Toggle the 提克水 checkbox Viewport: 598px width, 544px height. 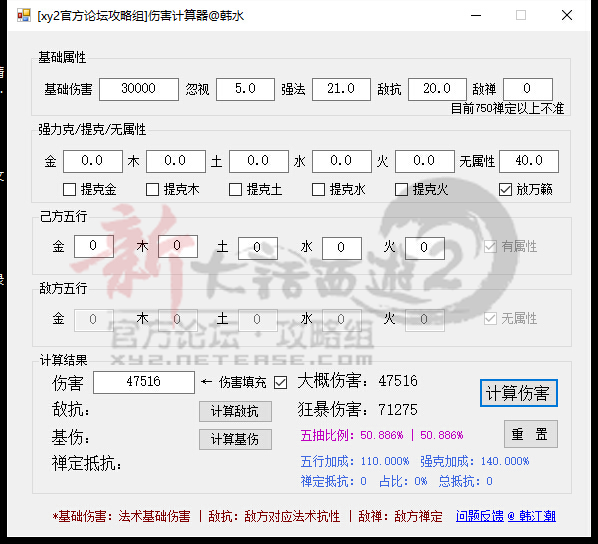point(318,189)
